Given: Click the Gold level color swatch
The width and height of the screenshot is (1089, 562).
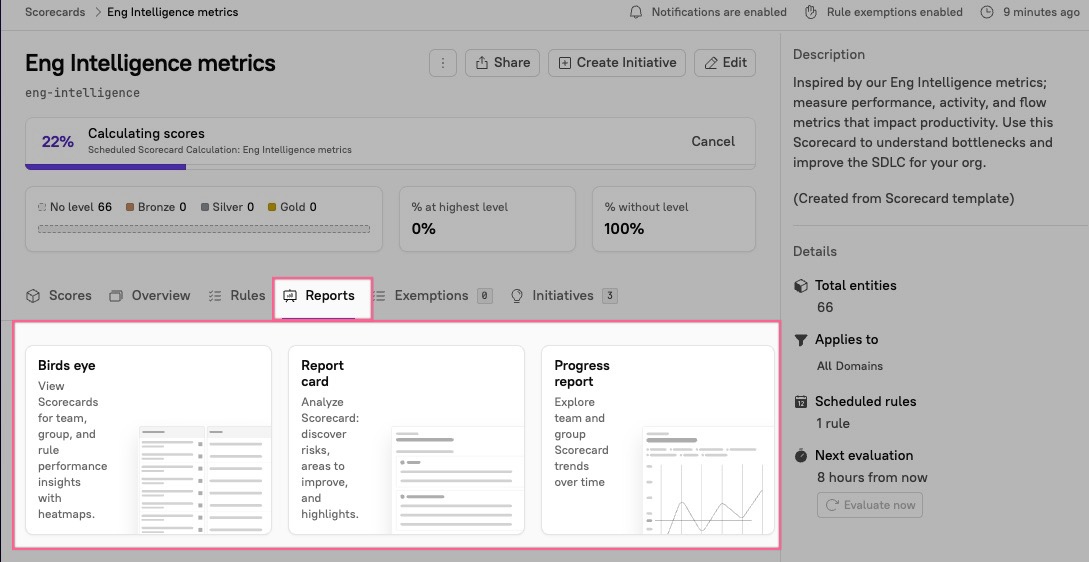Looking at the screenshot, I should tap(272, 207).
